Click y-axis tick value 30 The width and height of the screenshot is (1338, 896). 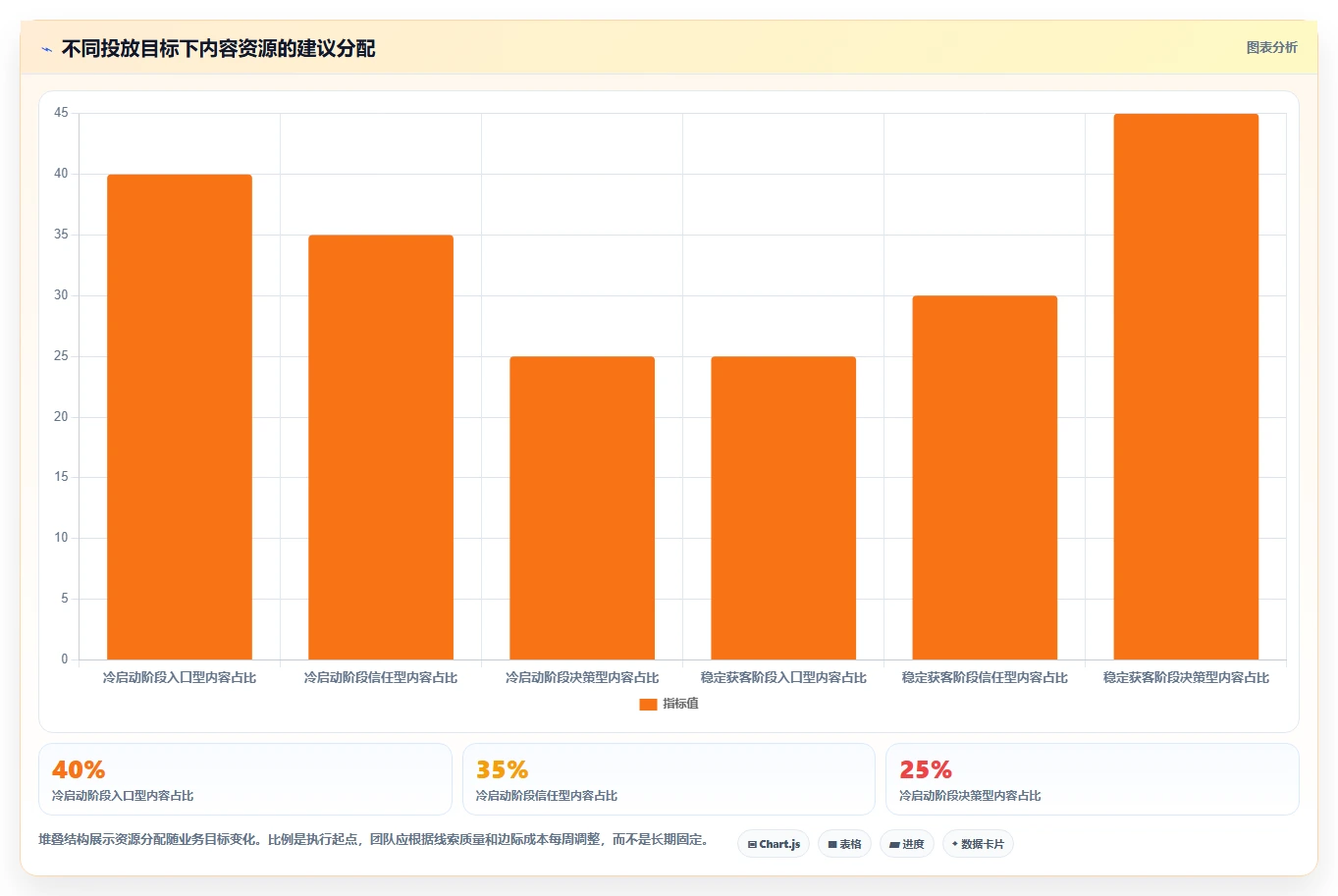pyautogui.click(x=61, y=295)
